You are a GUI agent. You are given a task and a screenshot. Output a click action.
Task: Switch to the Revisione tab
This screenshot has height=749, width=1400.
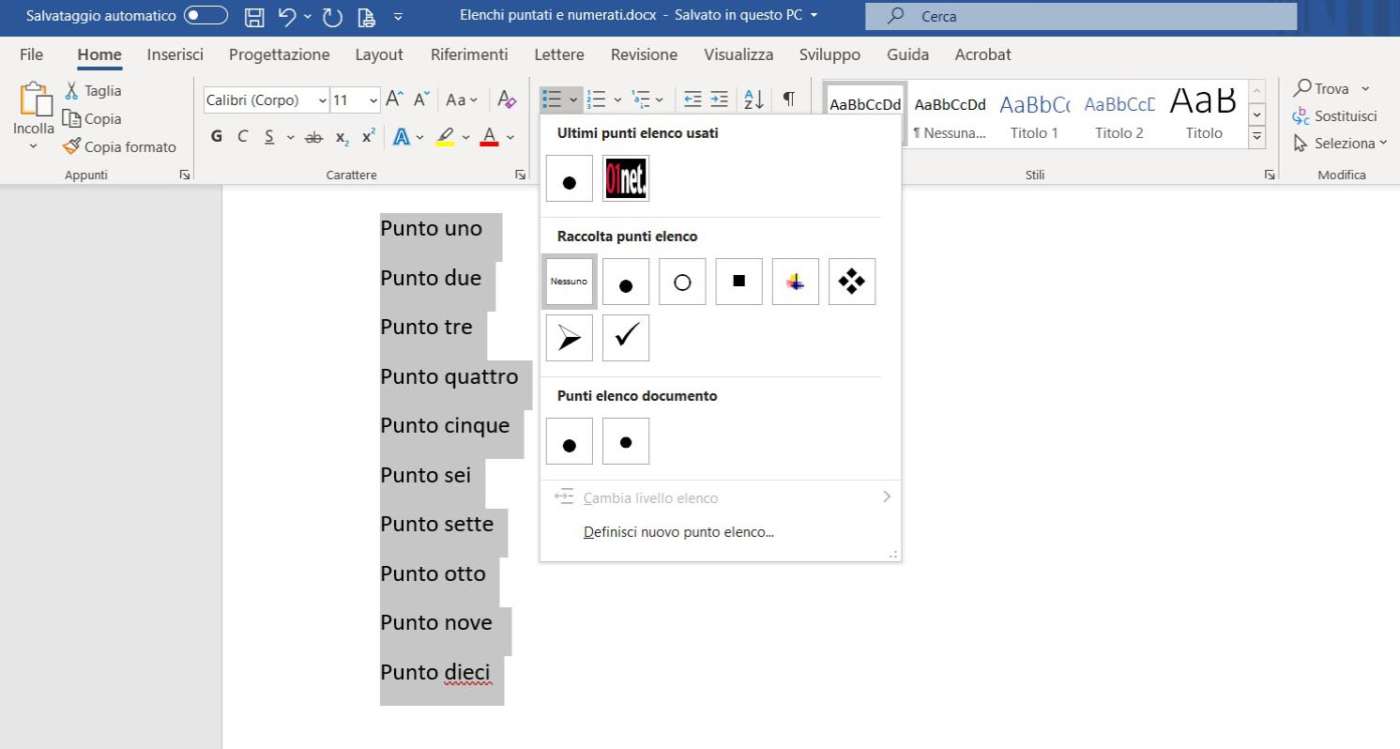tap(644, 55)
